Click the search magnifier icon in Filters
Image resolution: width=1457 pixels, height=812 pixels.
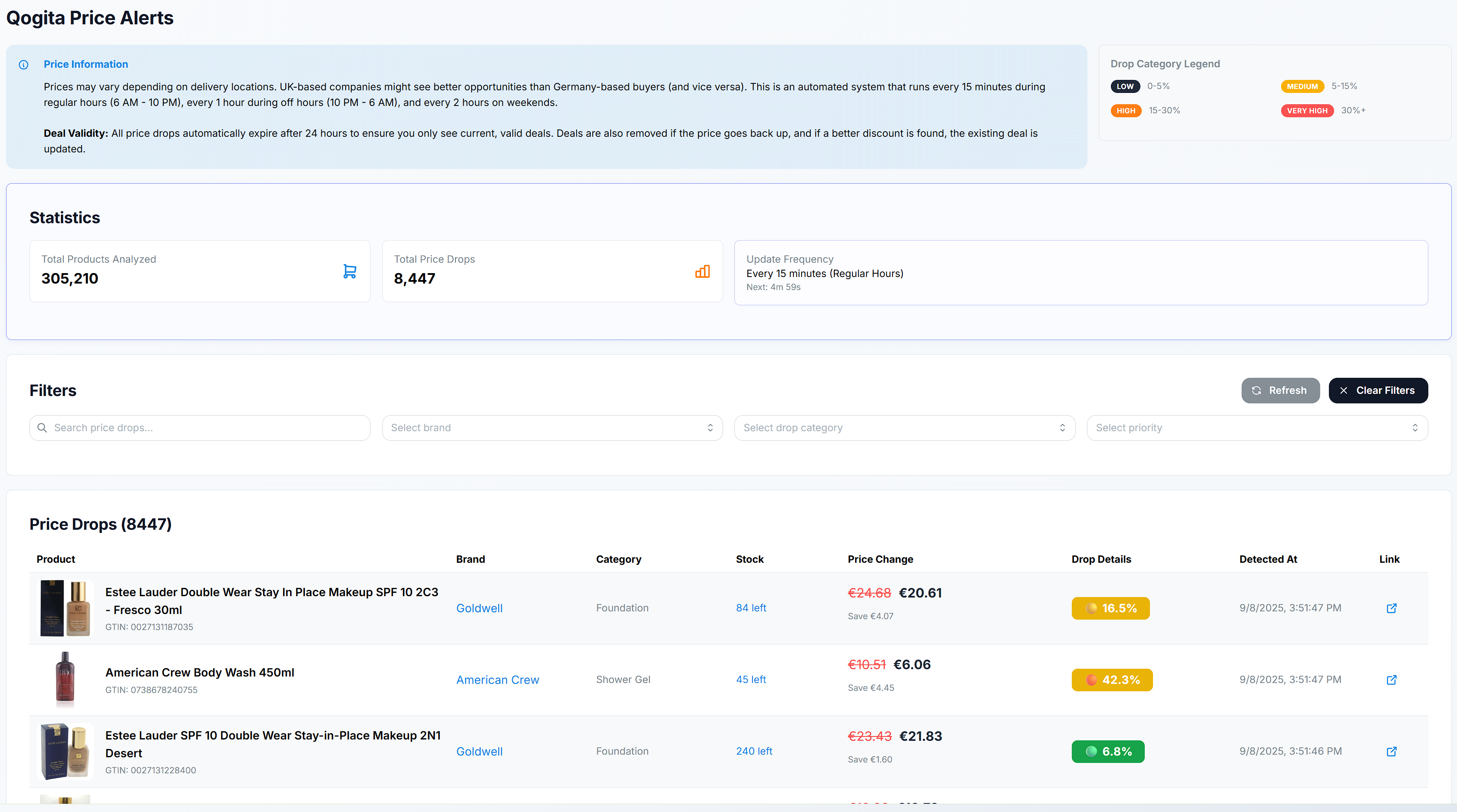point(43,428)
